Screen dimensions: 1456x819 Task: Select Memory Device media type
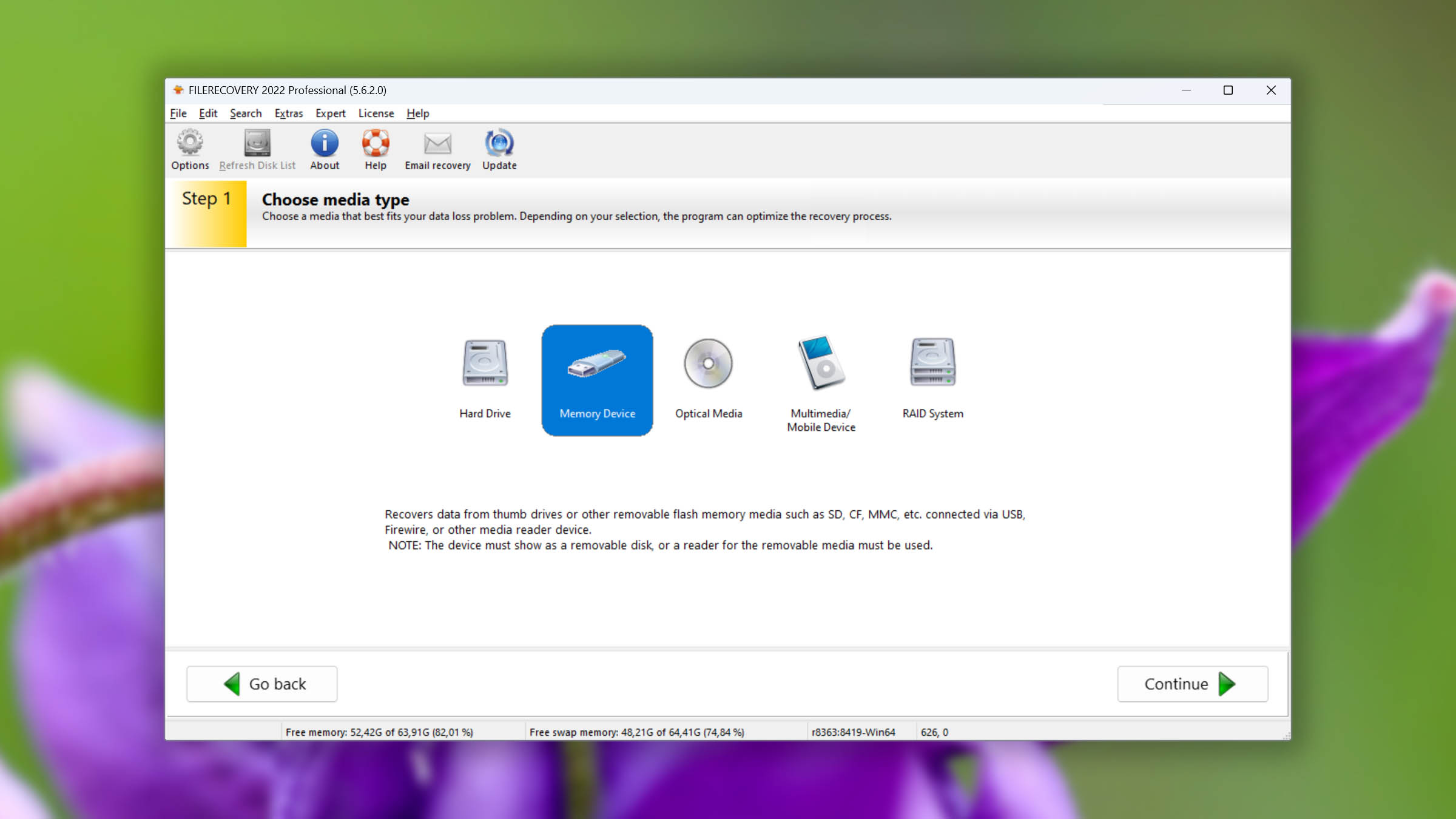coord(597,379)
